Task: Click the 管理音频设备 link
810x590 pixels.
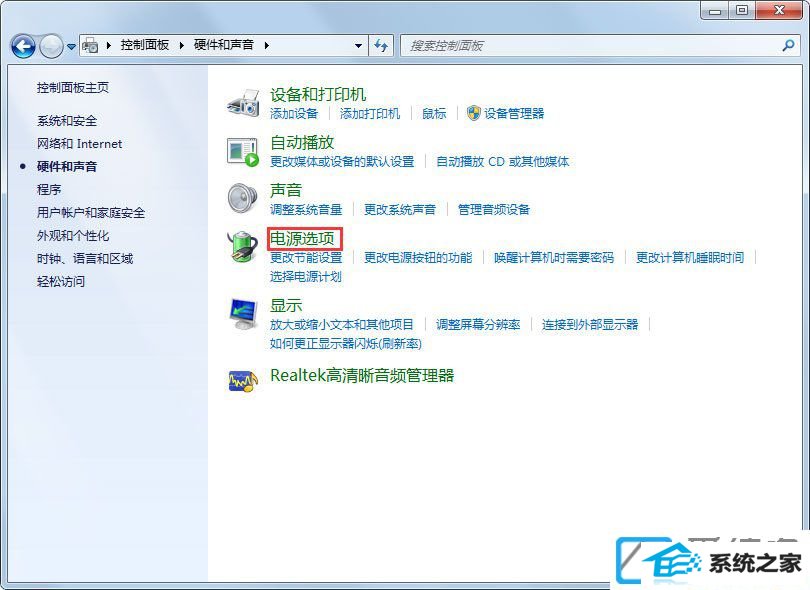Action: click(x=494, y=210)
